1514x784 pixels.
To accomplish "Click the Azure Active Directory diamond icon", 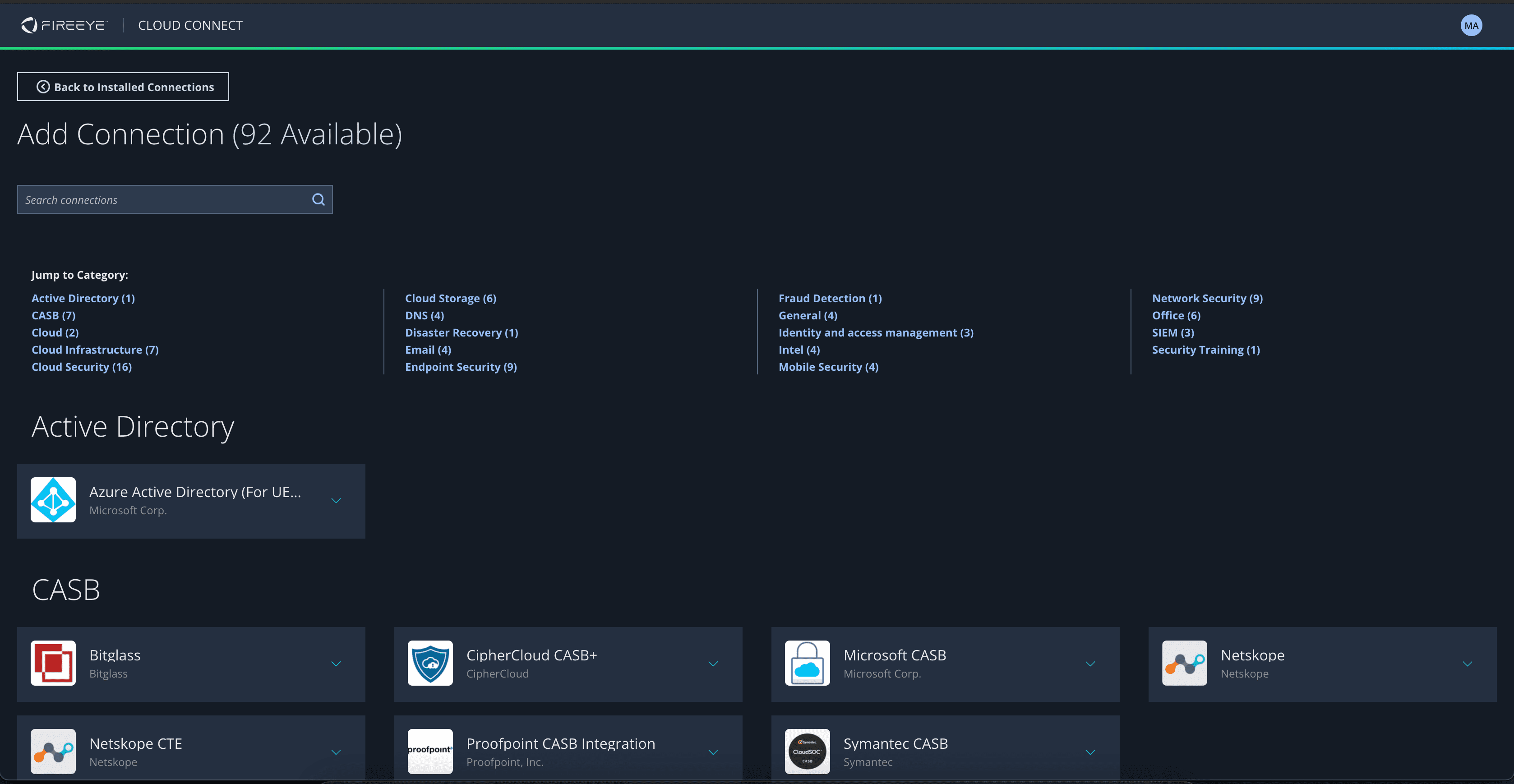I will click(53, 500).
